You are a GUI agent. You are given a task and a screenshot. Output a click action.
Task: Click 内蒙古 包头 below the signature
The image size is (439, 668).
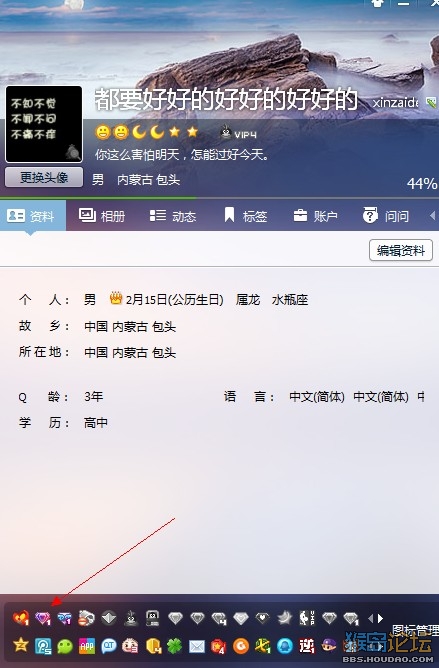pyautogui.click(x=148, y=179)
